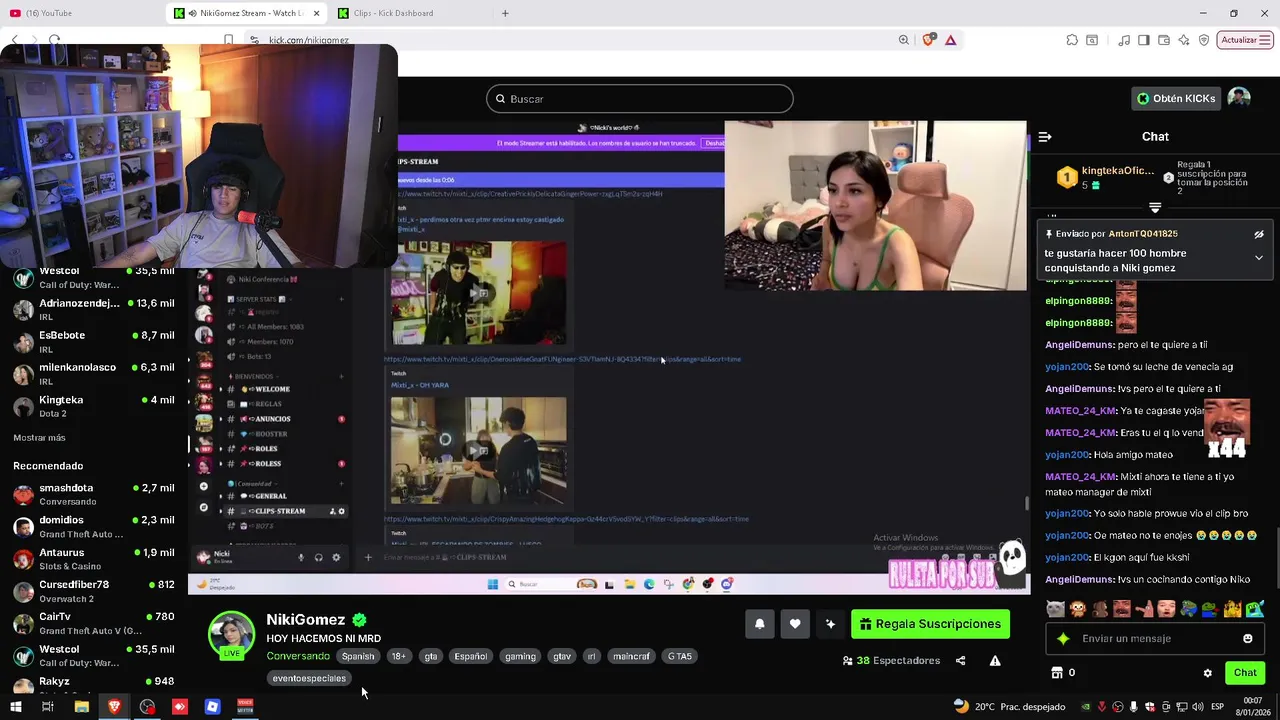Select the Spanish tag
Image resolution: width=1280 pixels, height=720 pixels.
(x=358, y=657)
